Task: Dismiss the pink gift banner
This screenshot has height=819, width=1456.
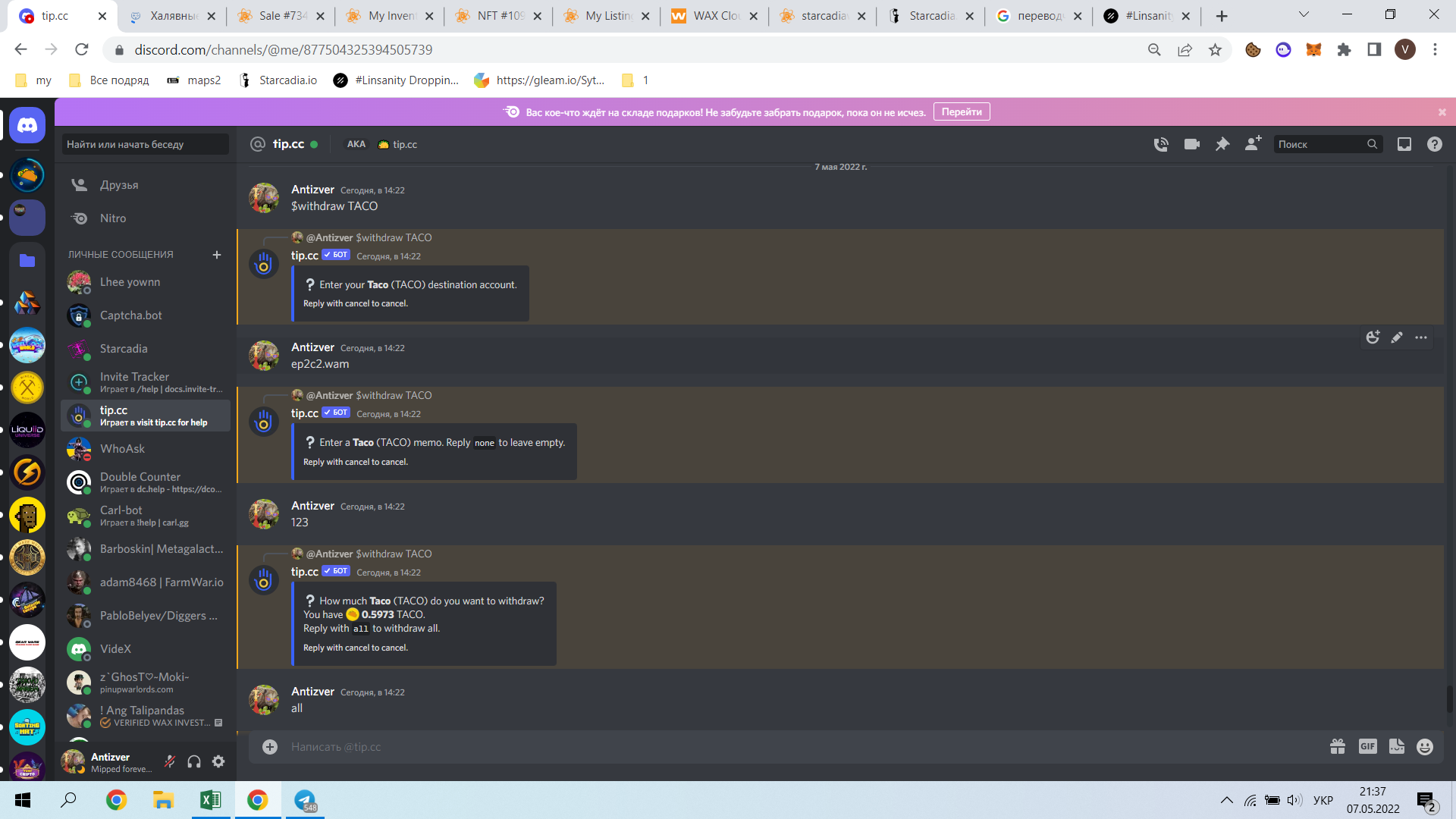Action: (x=1442, y=112)
